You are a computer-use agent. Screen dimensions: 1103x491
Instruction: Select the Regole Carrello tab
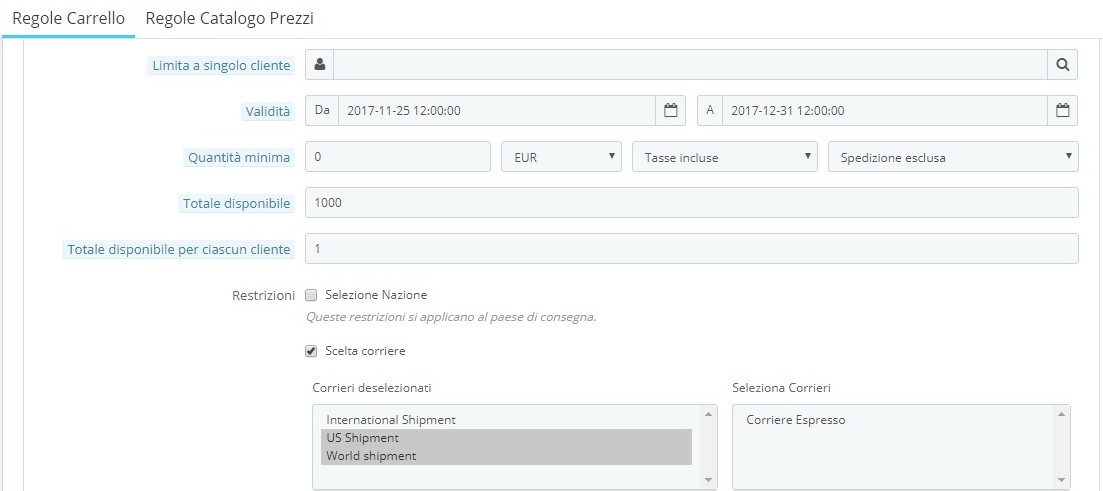(x=68, y=19)
